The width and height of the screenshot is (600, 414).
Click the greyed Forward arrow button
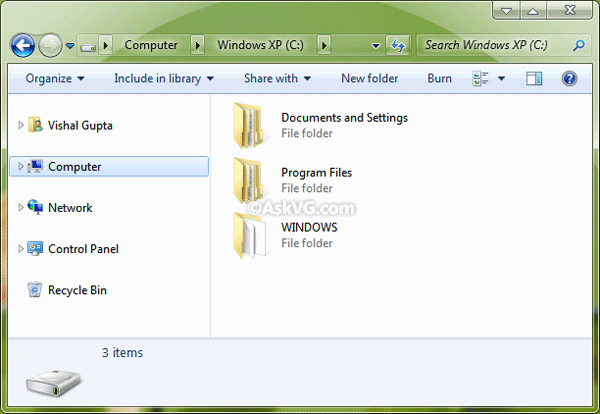(x=51, y=46)
